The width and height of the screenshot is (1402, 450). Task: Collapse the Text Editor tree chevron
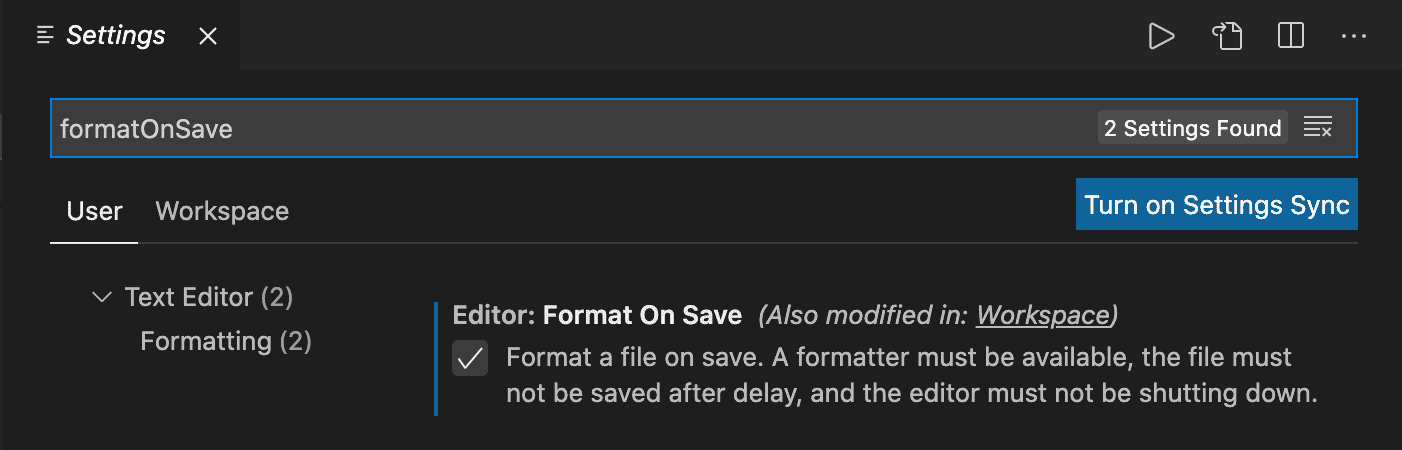pyautogui.click(x=101, y=297)
